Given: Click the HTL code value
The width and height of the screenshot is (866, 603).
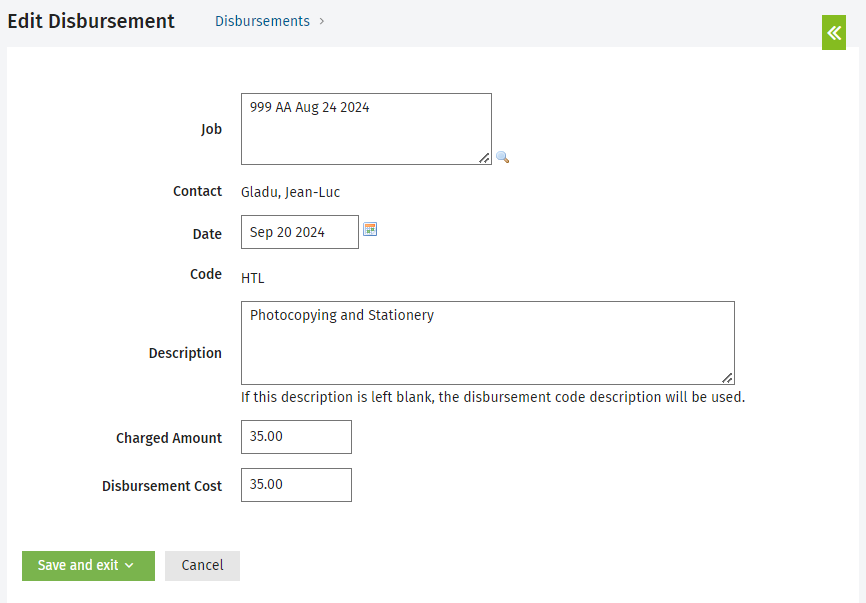Looking at the screenshot, I should [x=252, y=278].
